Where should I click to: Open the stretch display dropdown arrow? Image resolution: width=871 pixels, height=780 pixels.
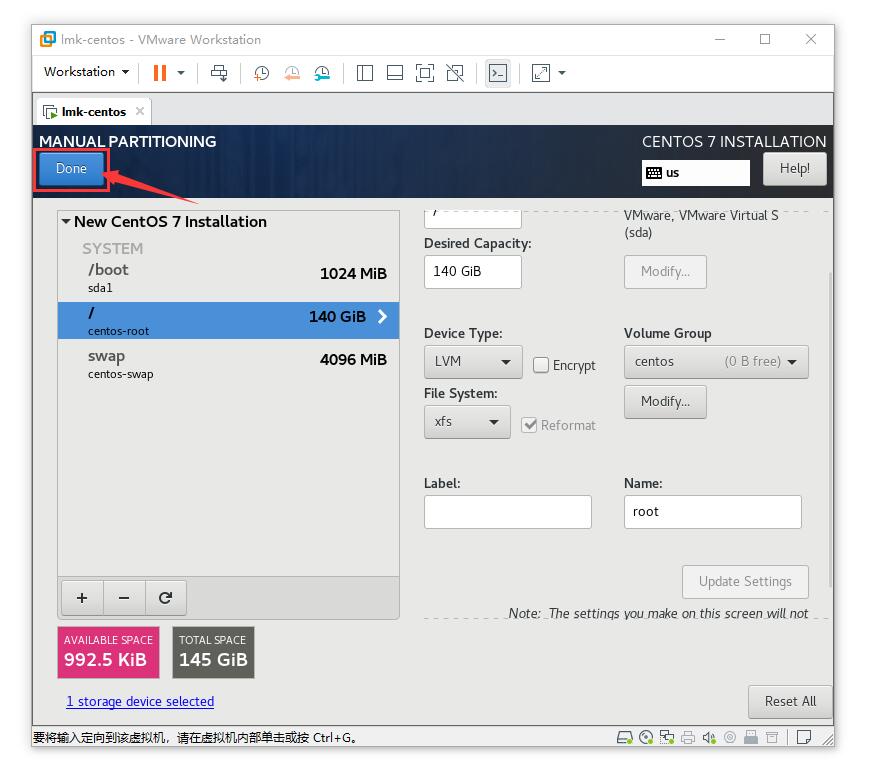point(562,73)
